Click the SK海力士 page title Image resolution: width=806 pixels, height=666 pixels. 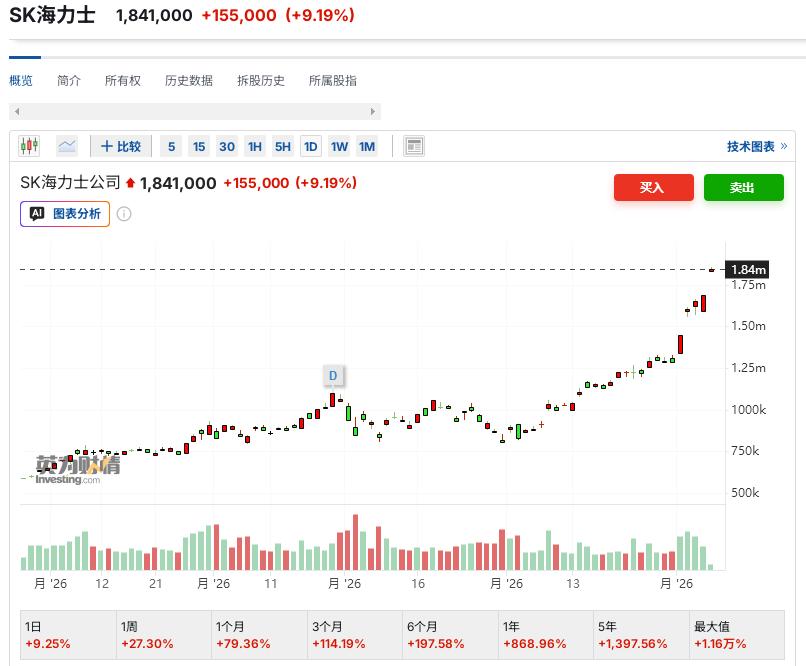52,15
